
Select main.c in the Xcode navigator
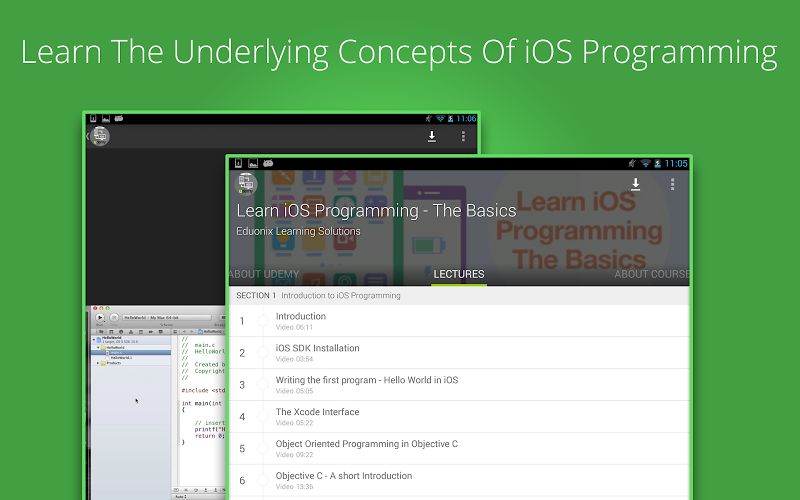click(131, 353)
